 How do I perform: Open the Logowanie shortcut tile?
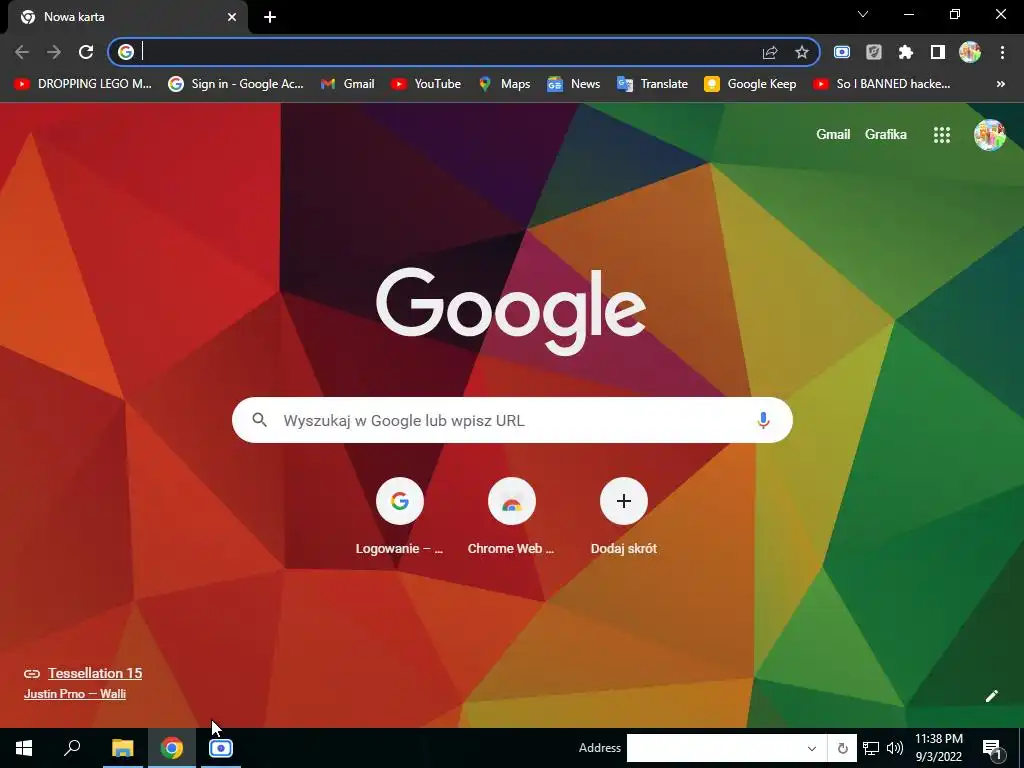400,516
